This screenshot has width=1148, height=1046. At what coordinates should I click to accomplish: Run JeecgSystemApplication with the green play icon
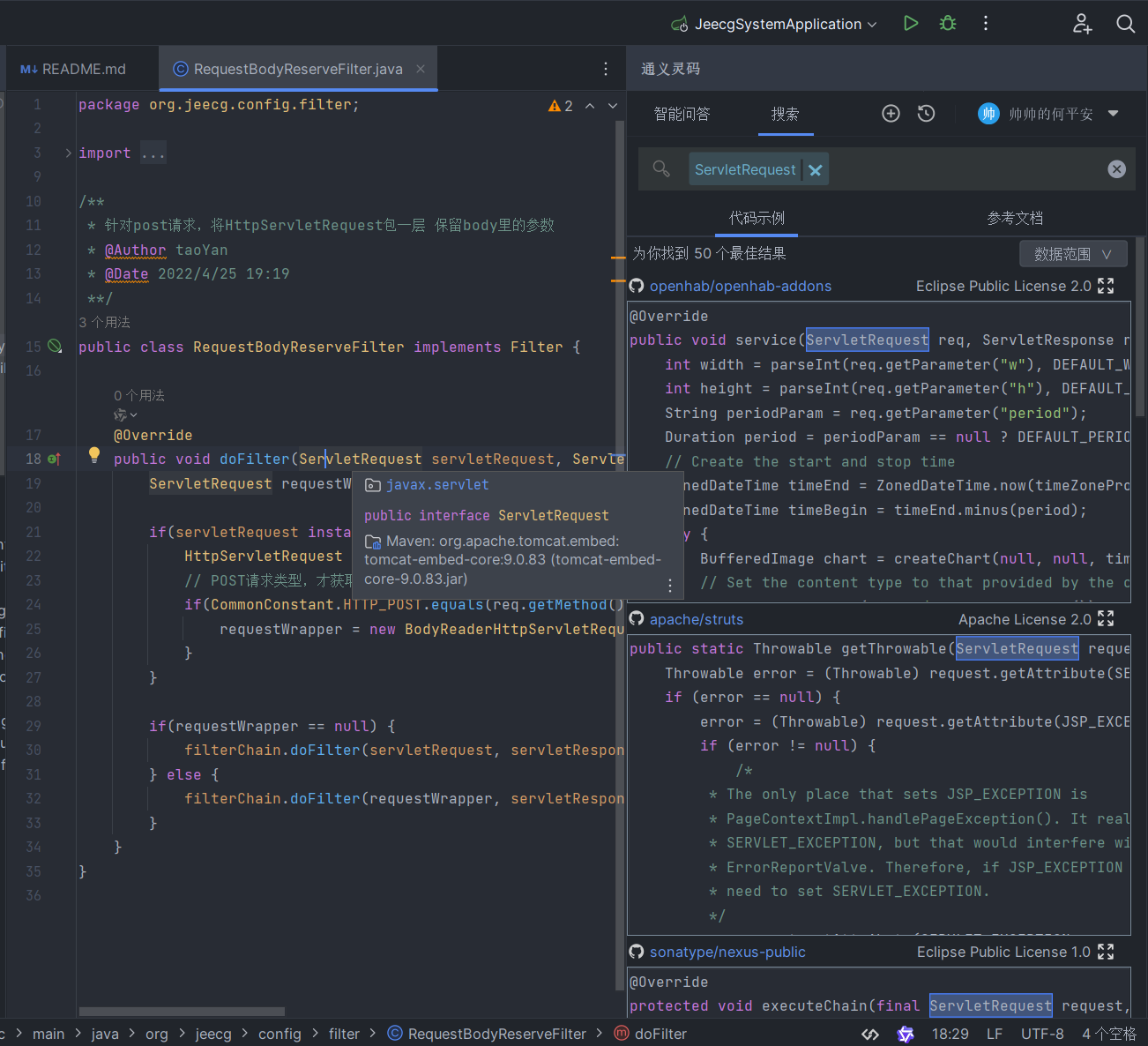(911, 24)
